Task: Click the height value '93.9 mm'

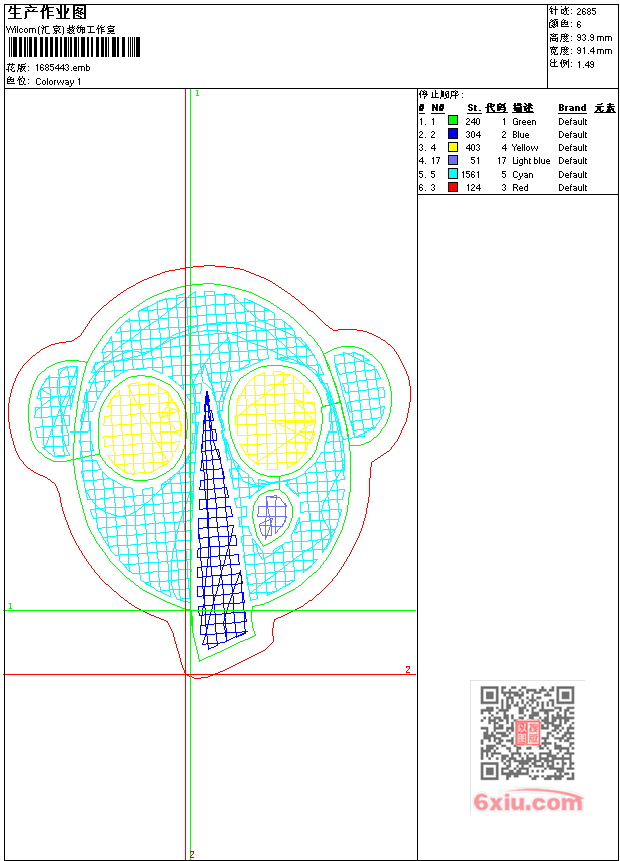Action: 594,38
